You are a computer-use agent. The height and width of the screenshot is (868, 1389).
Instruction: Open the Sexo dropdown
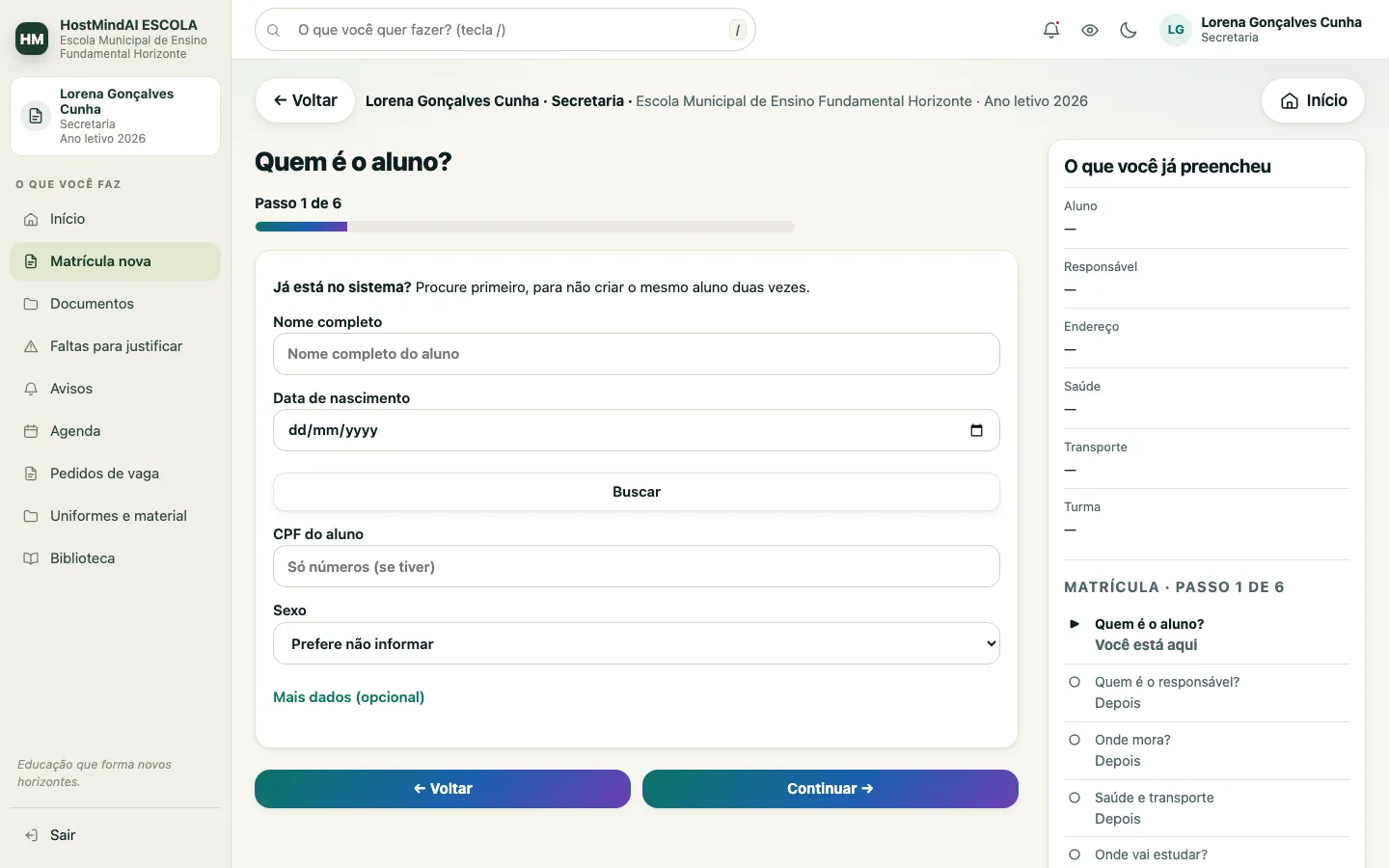coord(637,643)
